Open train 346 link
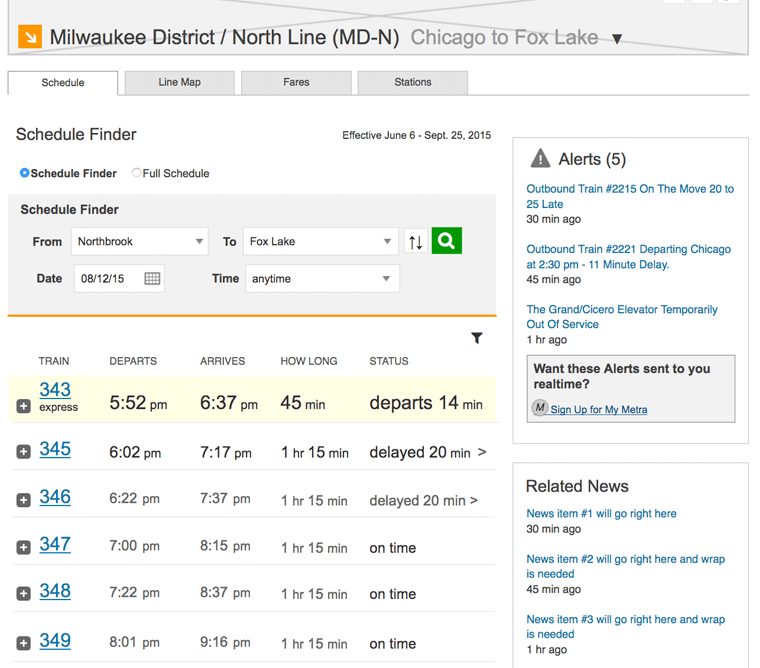The height and width of the screenshot is (668, 760). [x=55, y=497]
